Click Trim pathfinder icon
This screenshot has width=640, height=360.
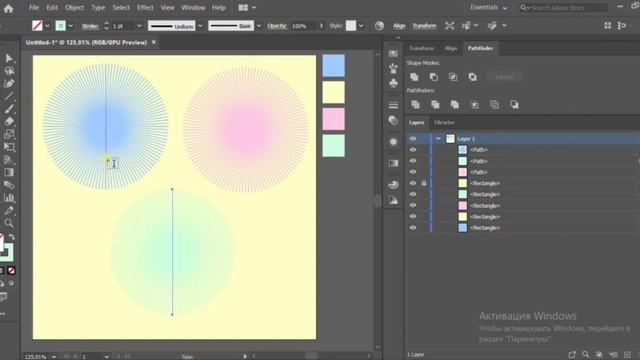point(435,104)
